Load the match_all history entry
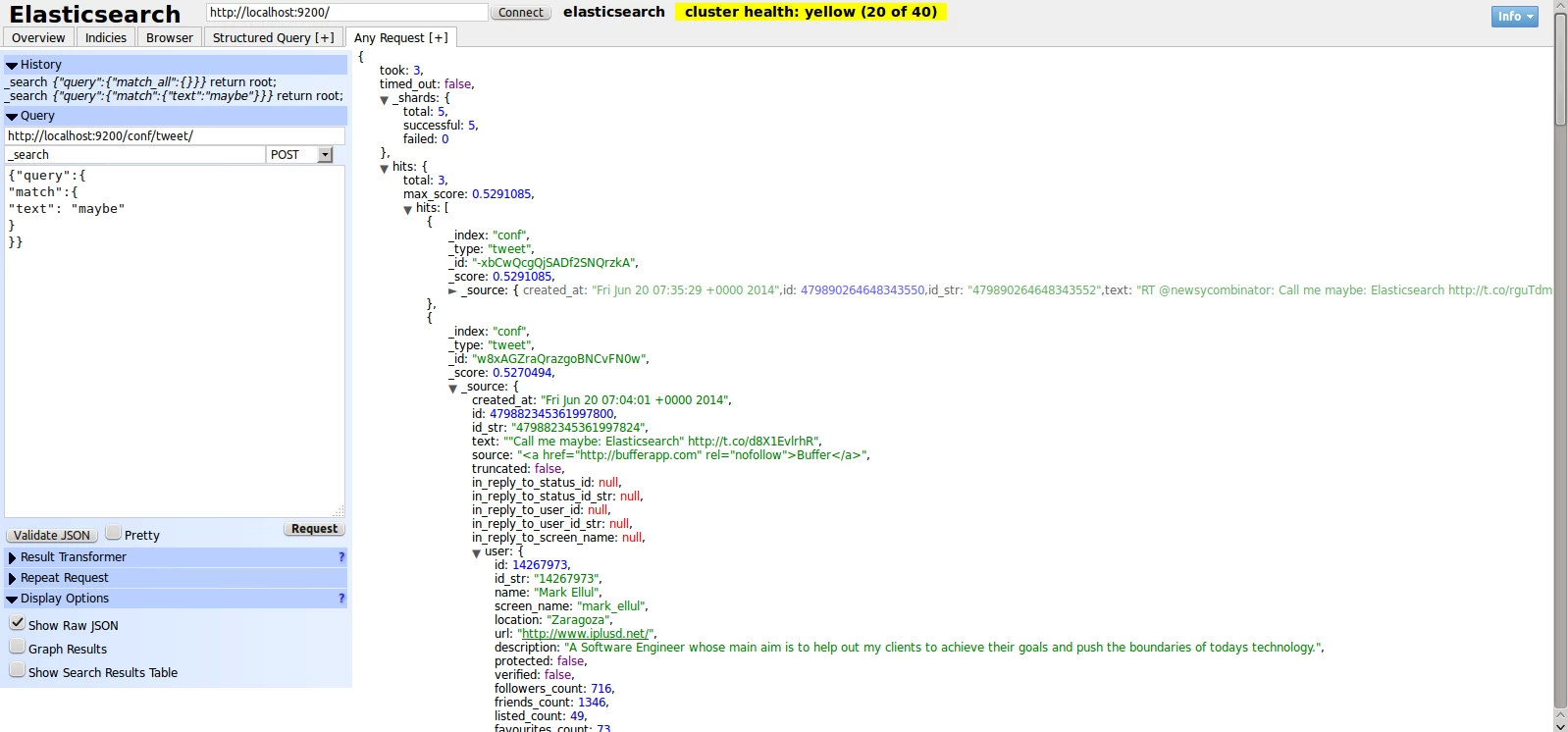Viewport: 1568px width, 732px height. 140,82
